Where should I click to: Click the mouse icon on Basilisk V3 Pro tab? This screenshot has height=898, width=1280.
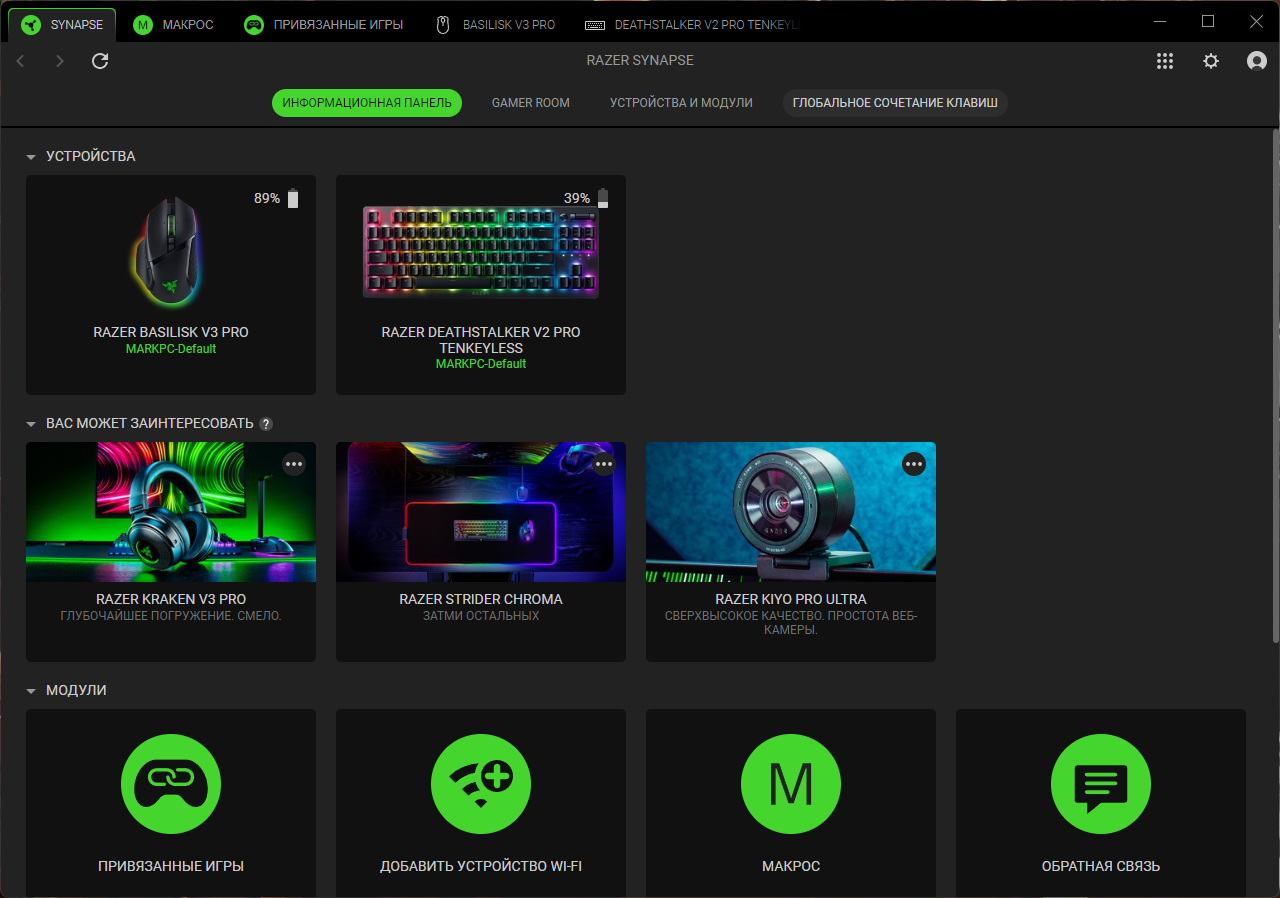point(443,25)
